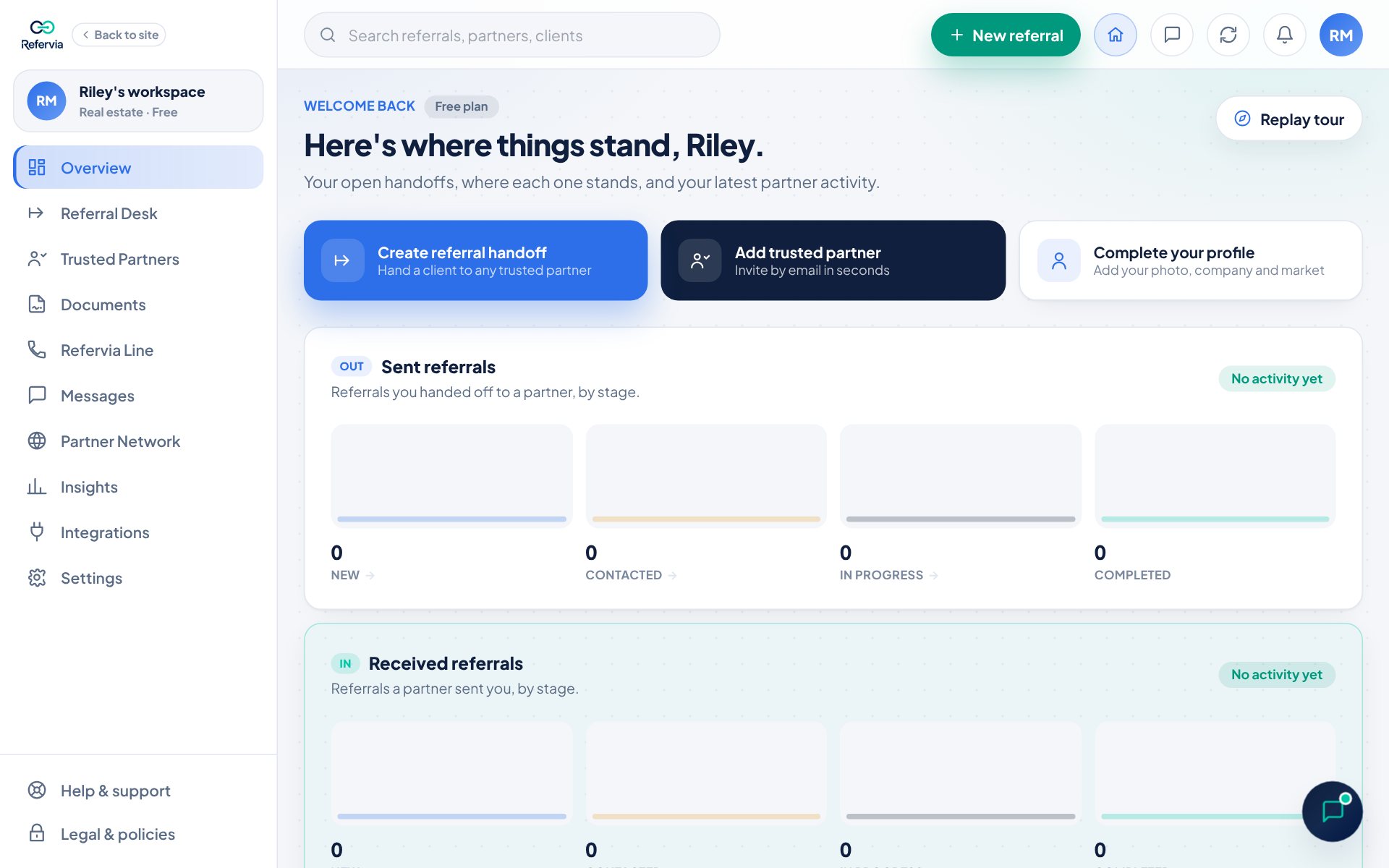The height and width of the screenshot is (868, 1389).
Task: Click the Trusted Partners person icon in sidebar
Action: pos(36,258)
